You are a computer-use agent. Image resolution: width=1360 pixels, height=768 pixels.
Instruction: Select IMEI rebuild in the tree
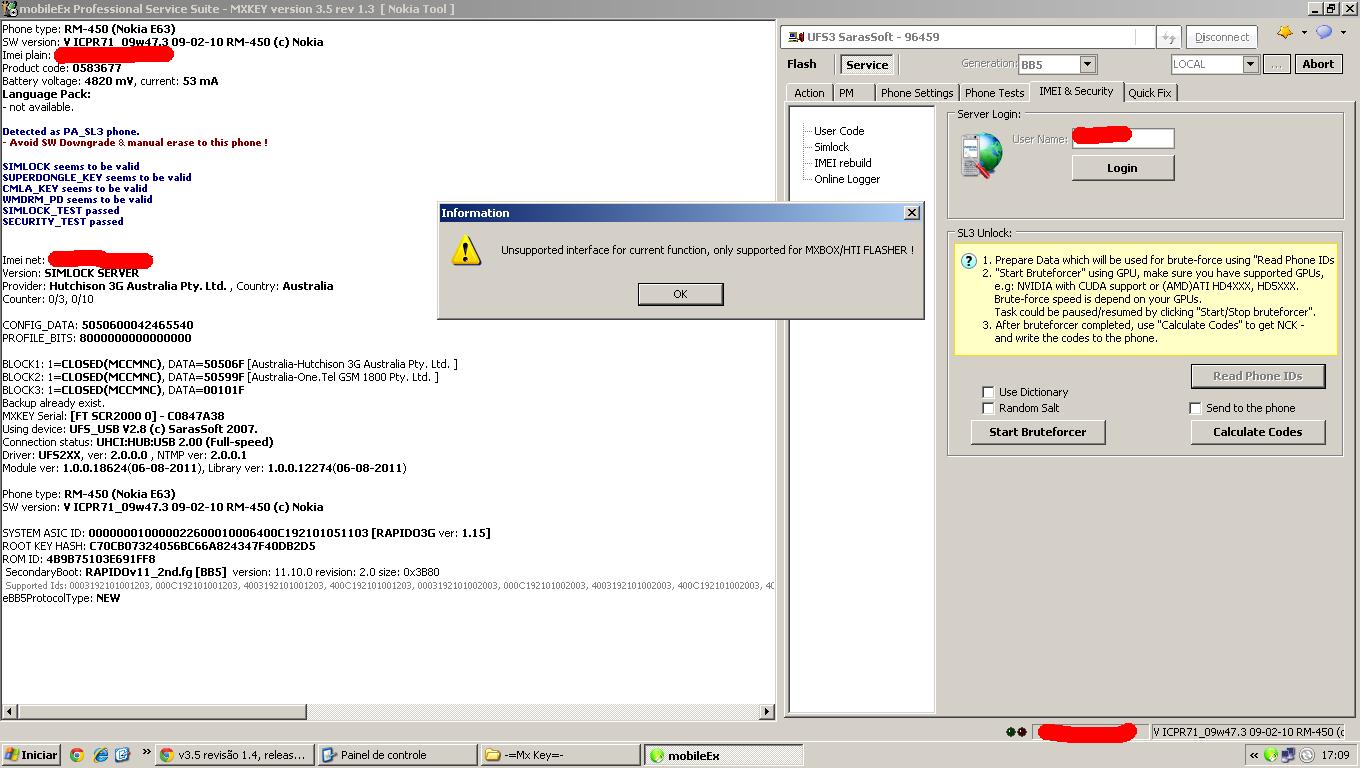point(842,163)
